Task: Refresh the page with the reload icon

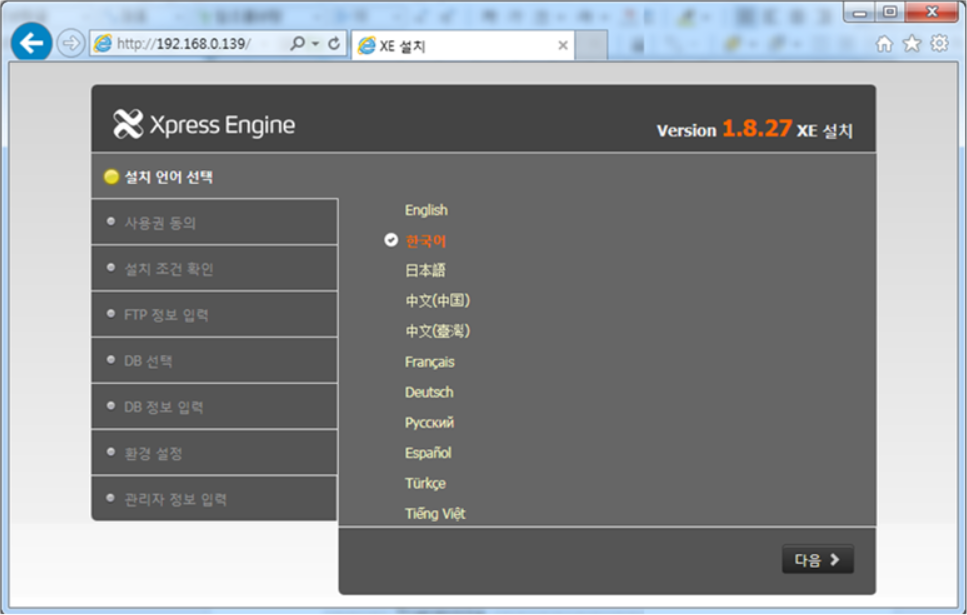Action: (334, 43)
